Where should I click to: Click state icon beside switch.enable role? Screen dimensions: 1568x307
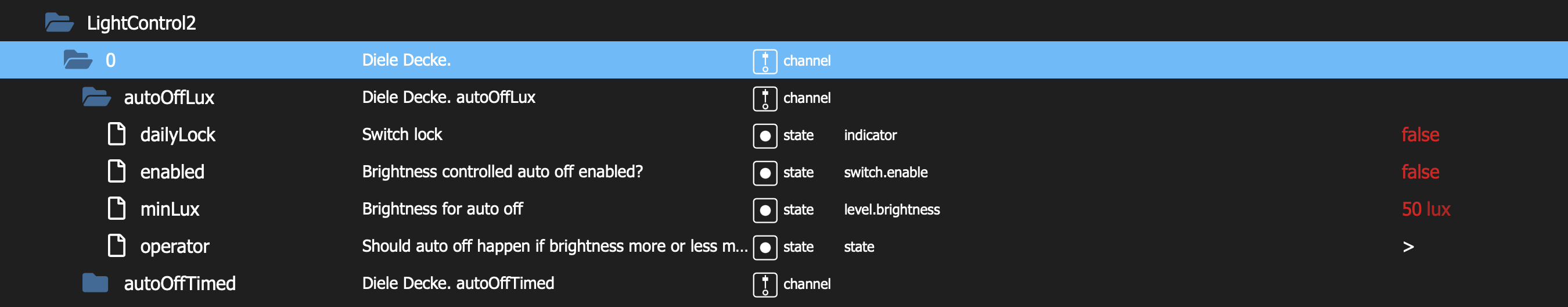click(765, 172)
